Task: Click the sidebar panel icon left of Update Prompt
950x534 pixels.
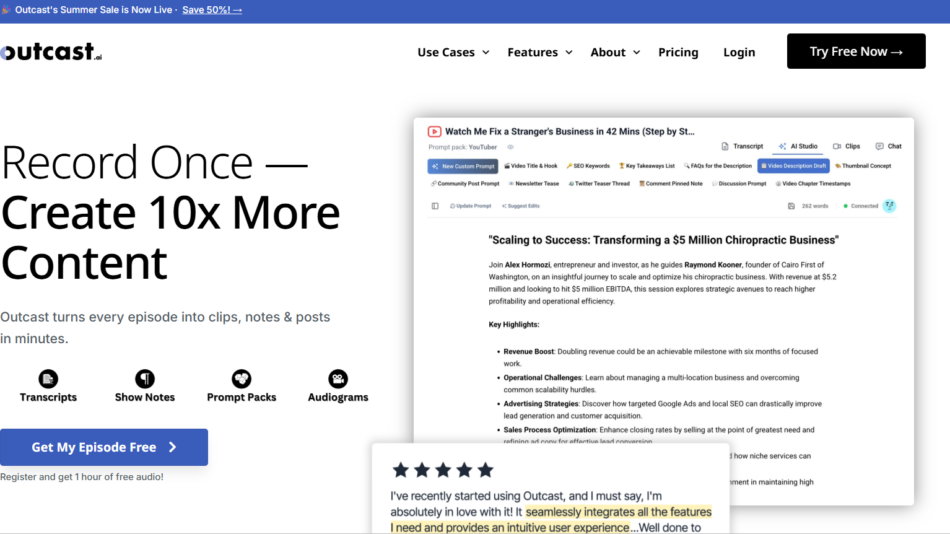Action: (435, 206)
